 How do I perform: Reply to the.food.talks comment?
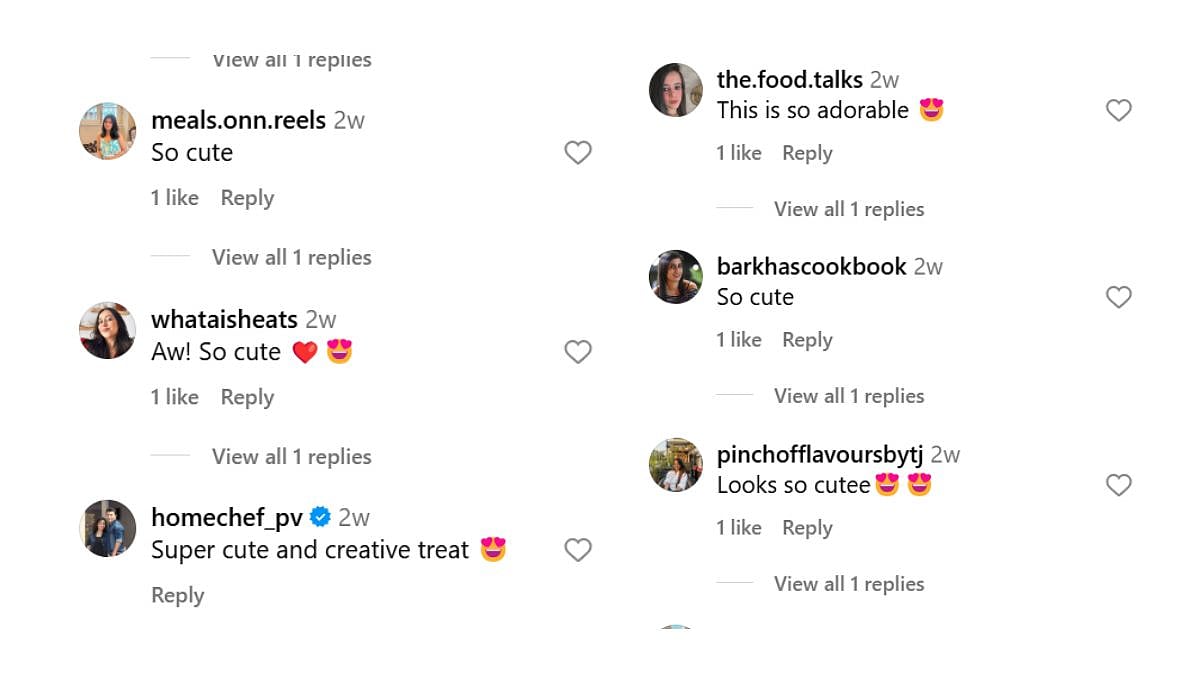807,153
